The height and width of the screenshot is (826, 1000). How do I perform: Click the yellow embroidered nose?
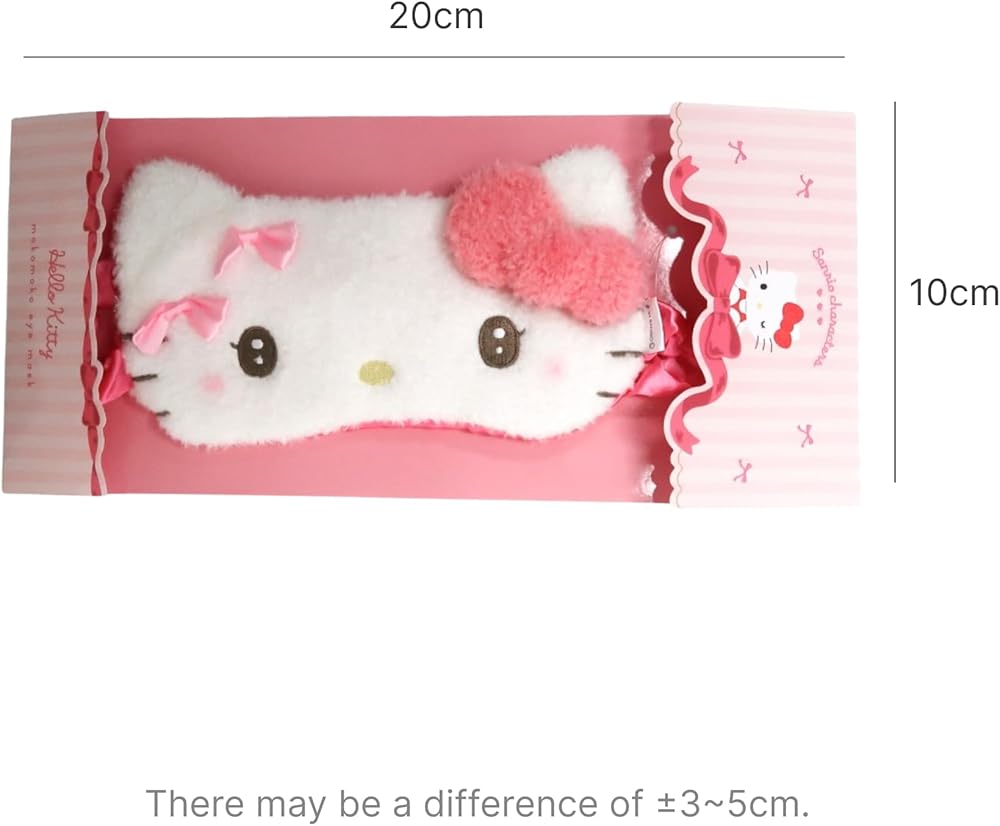tap(376, 374)
